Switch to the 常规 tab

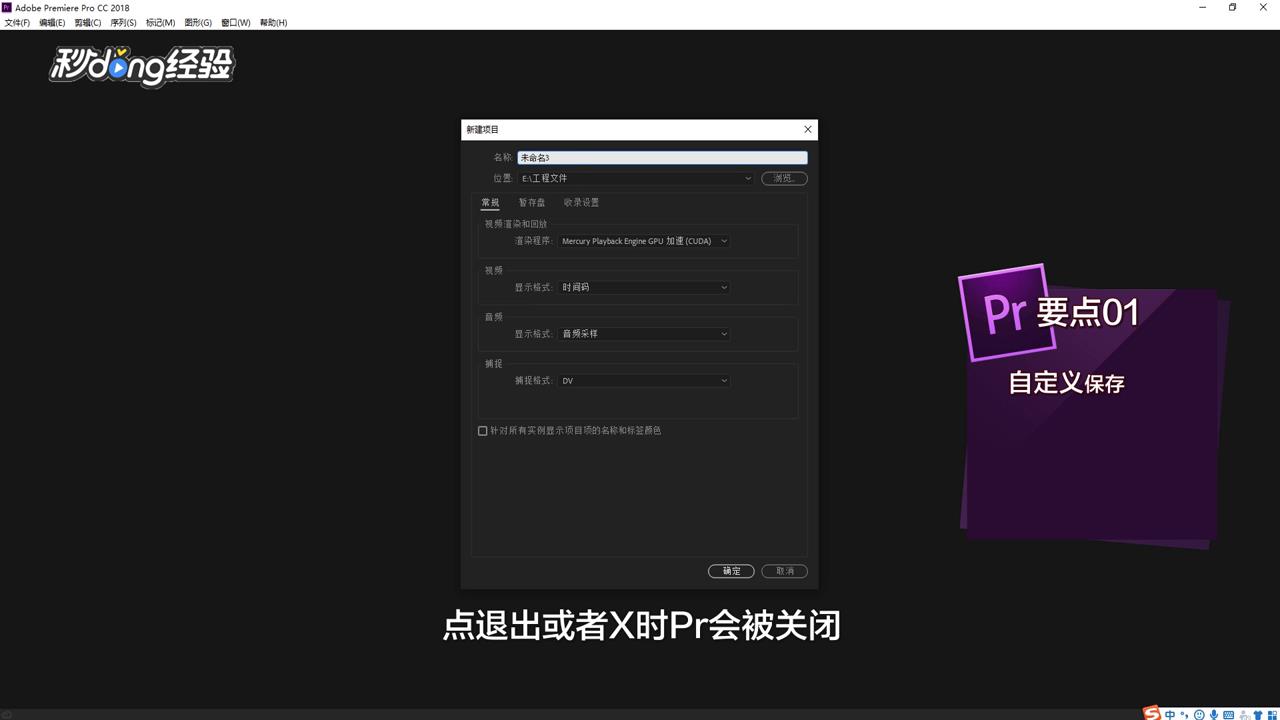click(490, 202)
